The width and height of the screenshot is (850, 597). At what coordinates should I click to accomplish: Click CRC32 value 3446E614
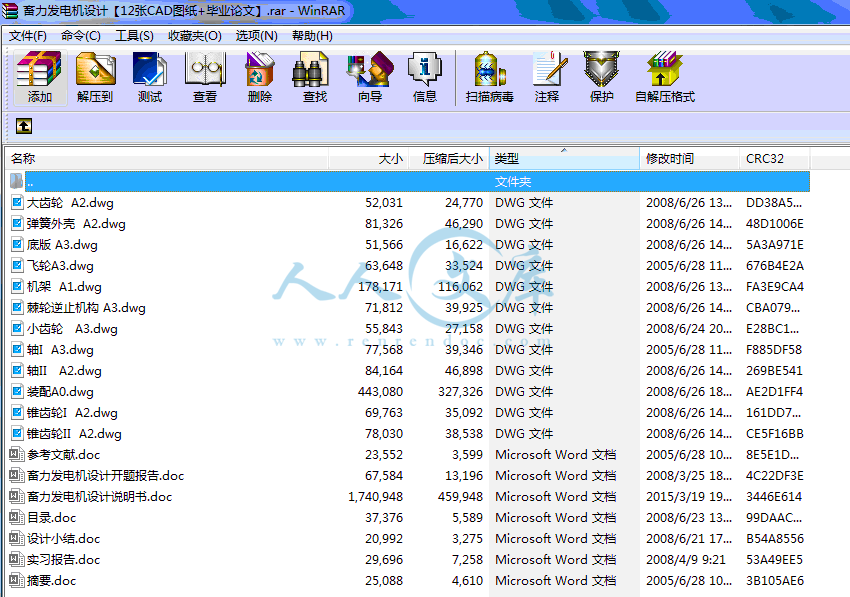[775, 497]
